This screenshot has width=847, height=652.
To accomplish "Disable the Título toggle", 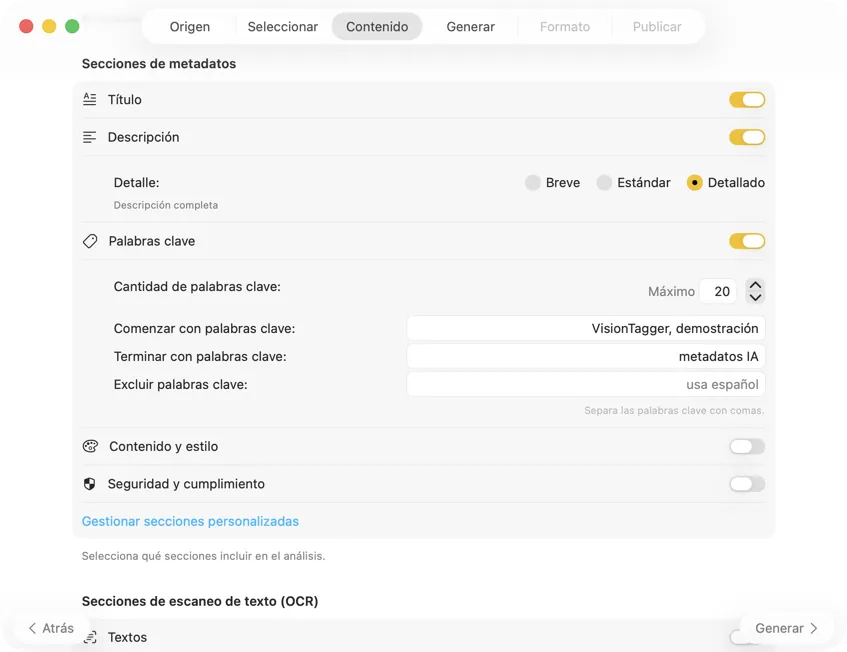I will (747, 99).
